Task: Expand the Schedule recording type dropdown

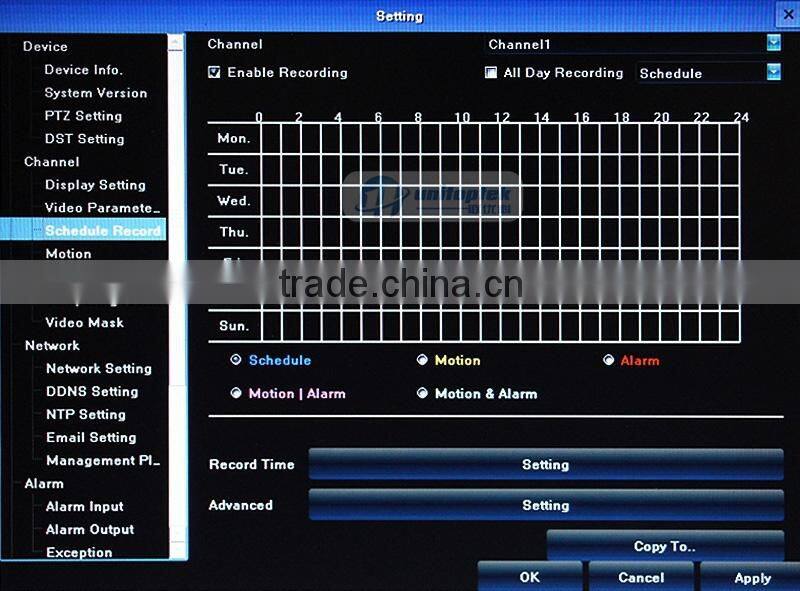Action: [773, 72]
